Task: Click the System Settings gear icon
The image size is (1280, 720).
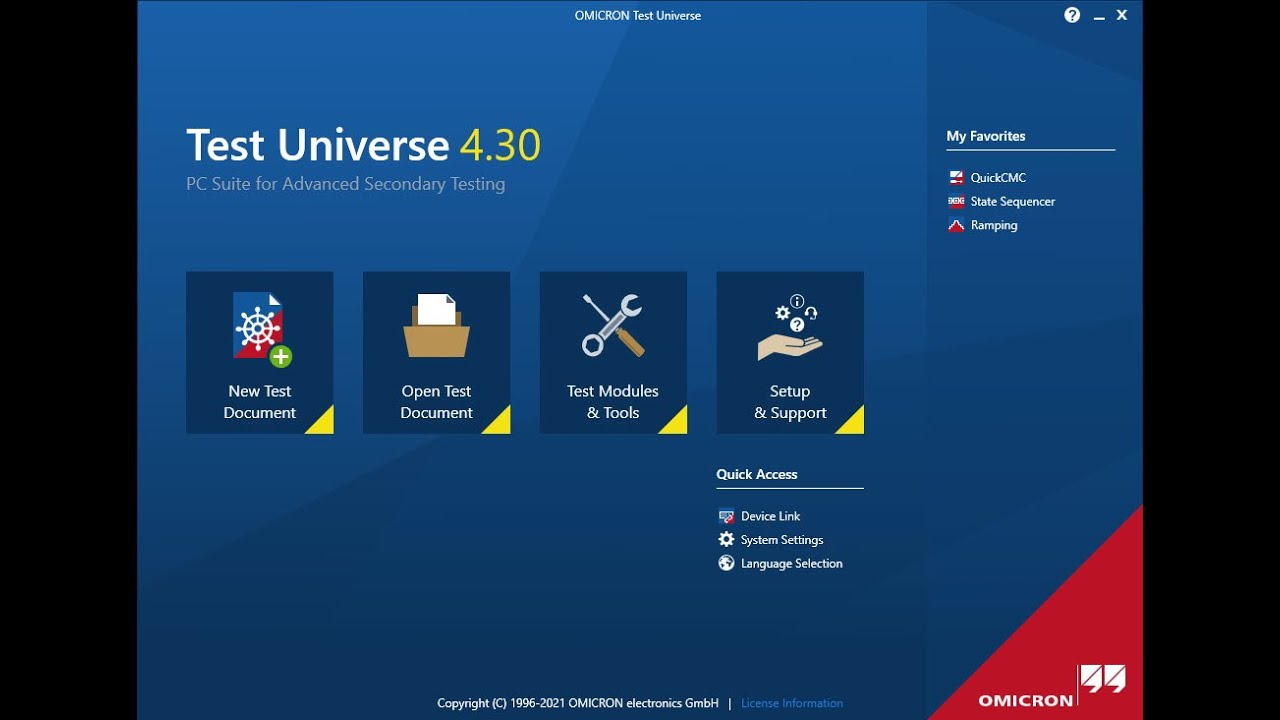Action: pos(726,540)
